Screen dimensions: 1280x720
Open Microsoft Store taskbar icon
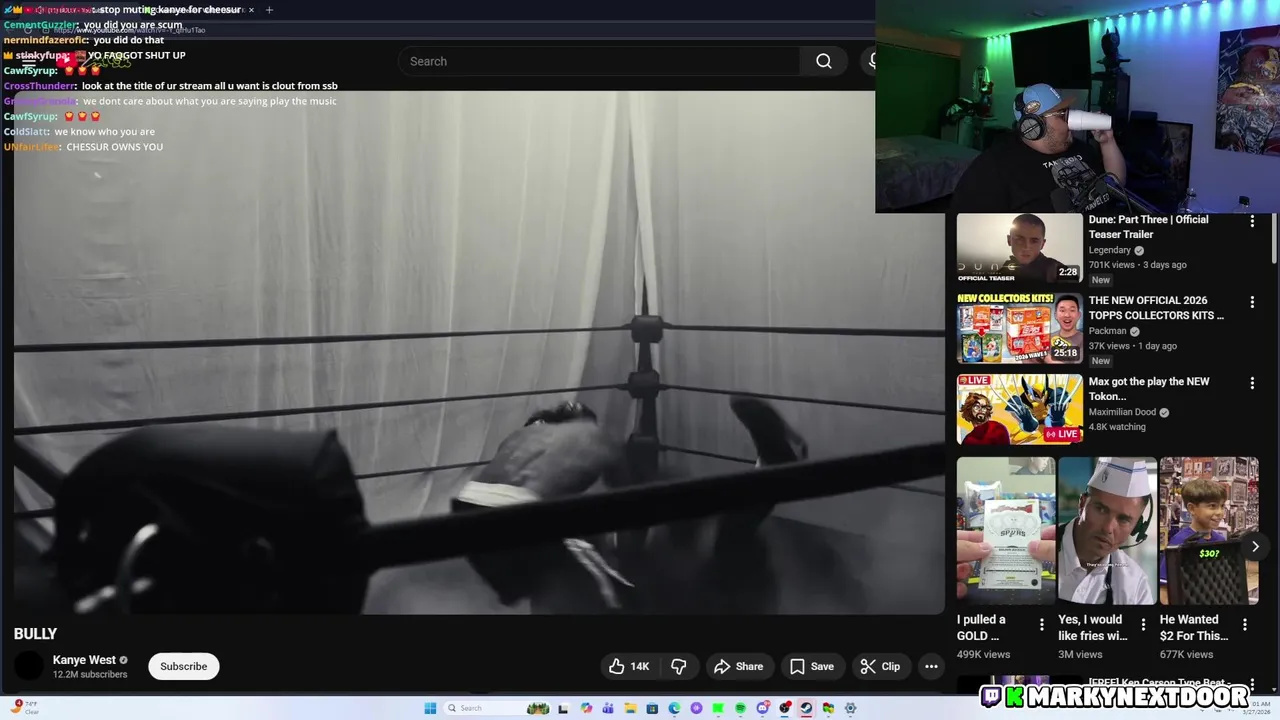click(x=652, y=708)
